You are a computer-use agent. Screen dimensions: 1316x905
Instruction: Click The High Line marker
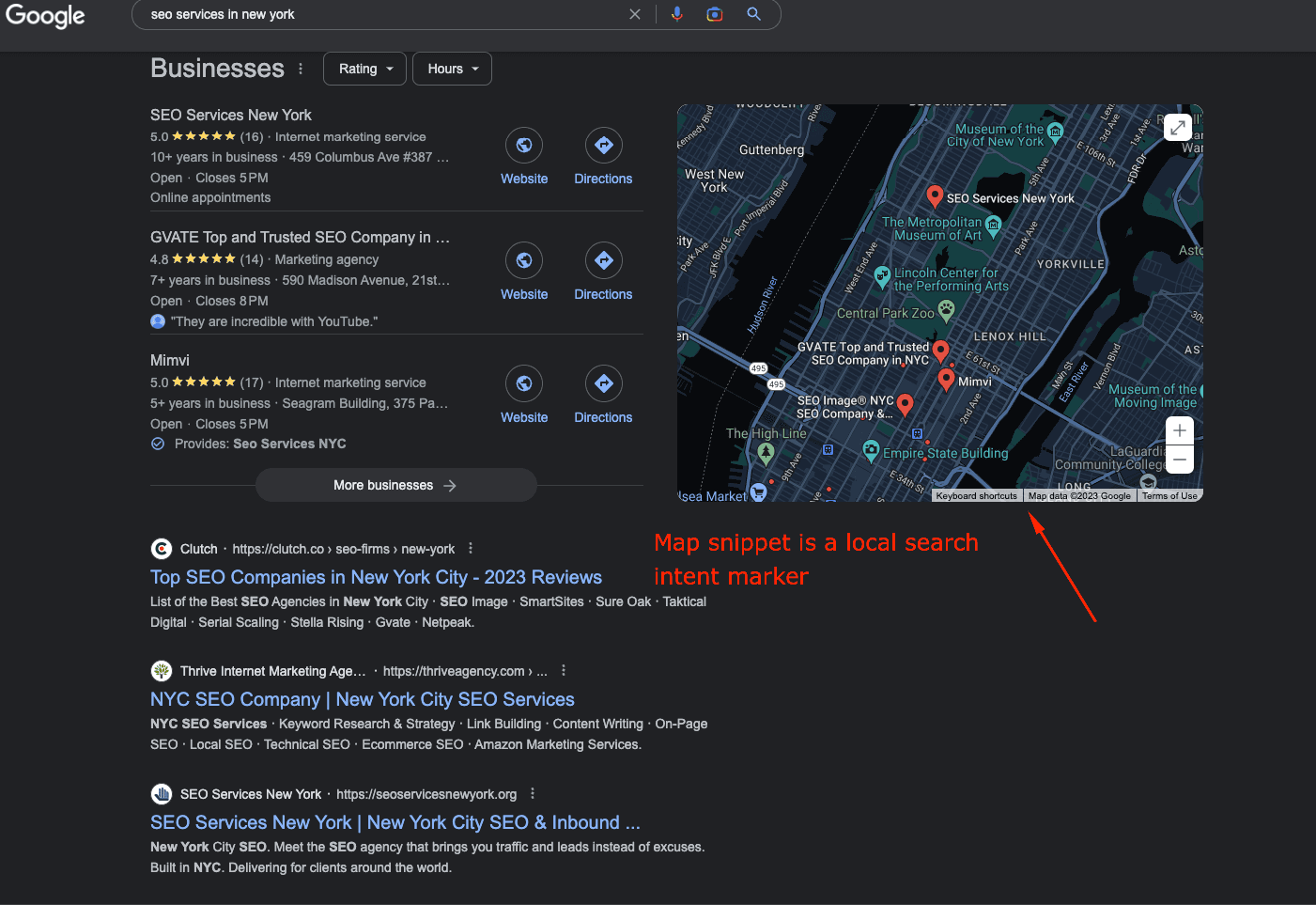click(x=766, y=453)
